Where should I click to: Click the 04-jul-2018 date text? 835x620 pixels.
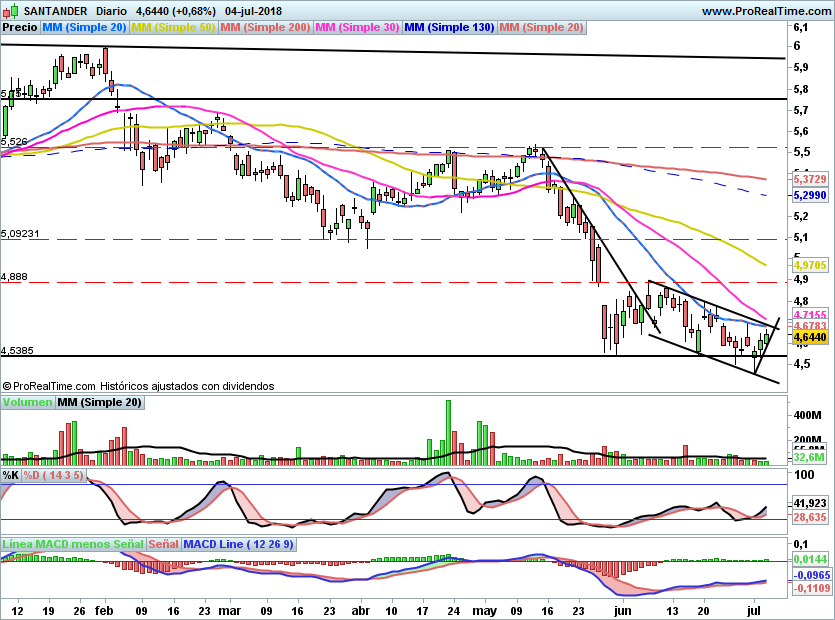pyautogui.click(x=253, y=11)
